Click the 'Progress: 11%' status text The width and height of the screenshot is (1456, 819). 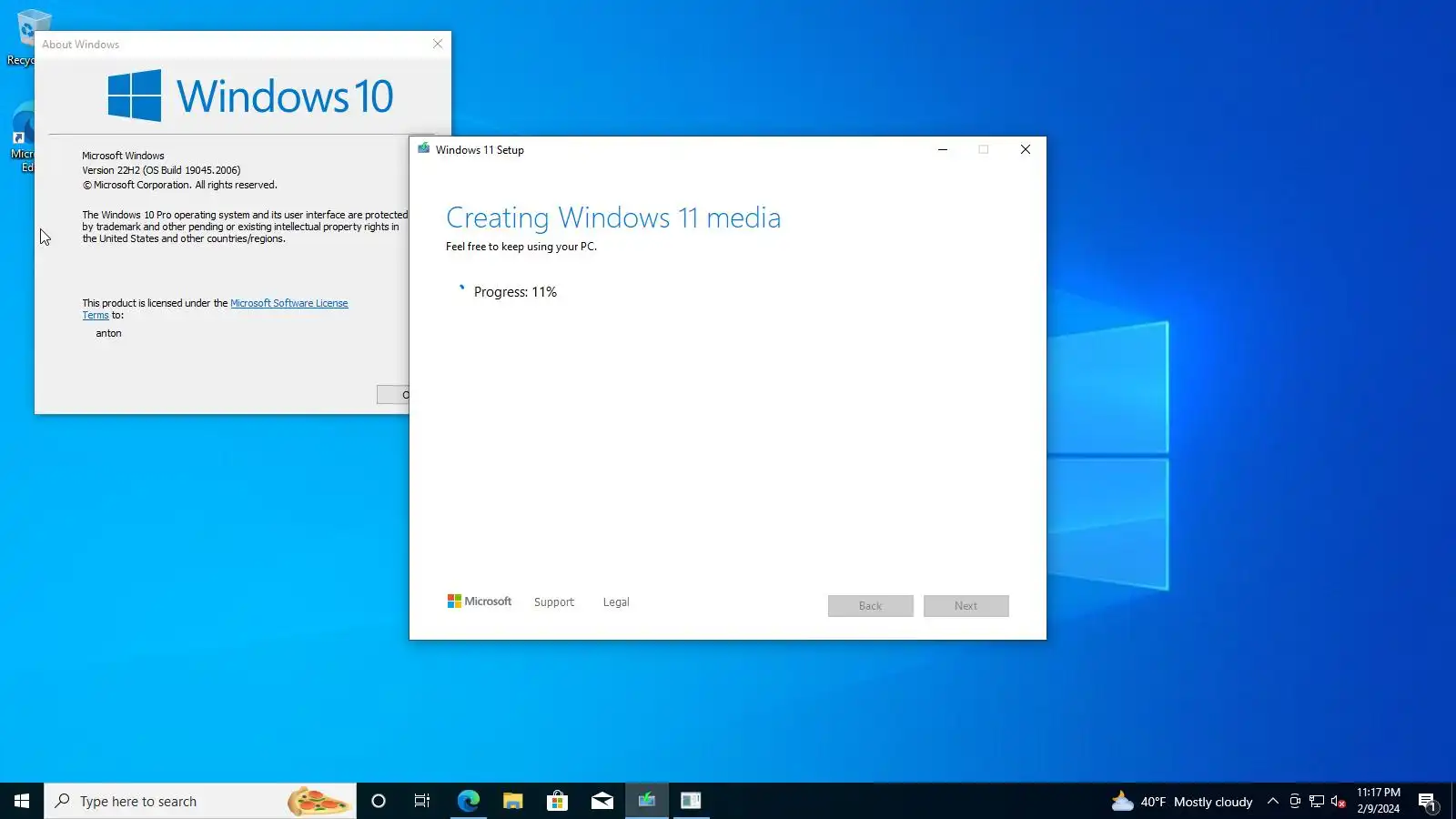pyautogui.click(x=515, y=292)
